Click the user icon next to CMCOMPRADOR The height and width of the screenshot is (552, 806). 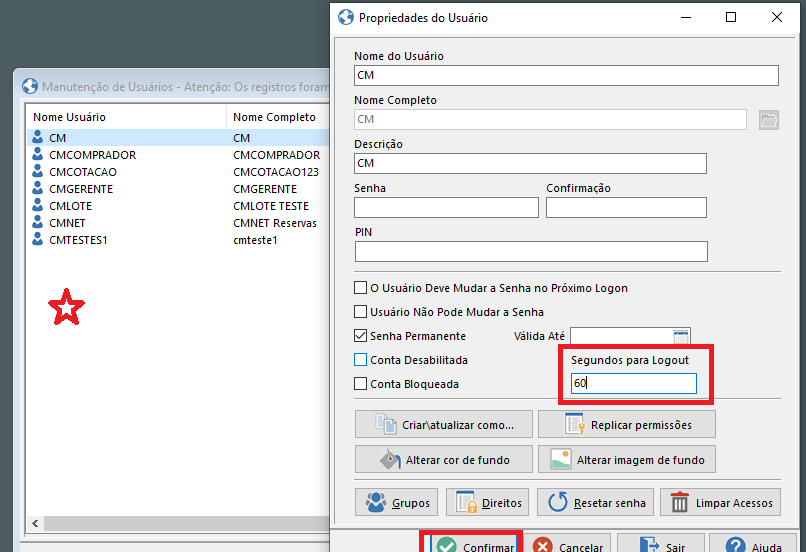point(38,154)
